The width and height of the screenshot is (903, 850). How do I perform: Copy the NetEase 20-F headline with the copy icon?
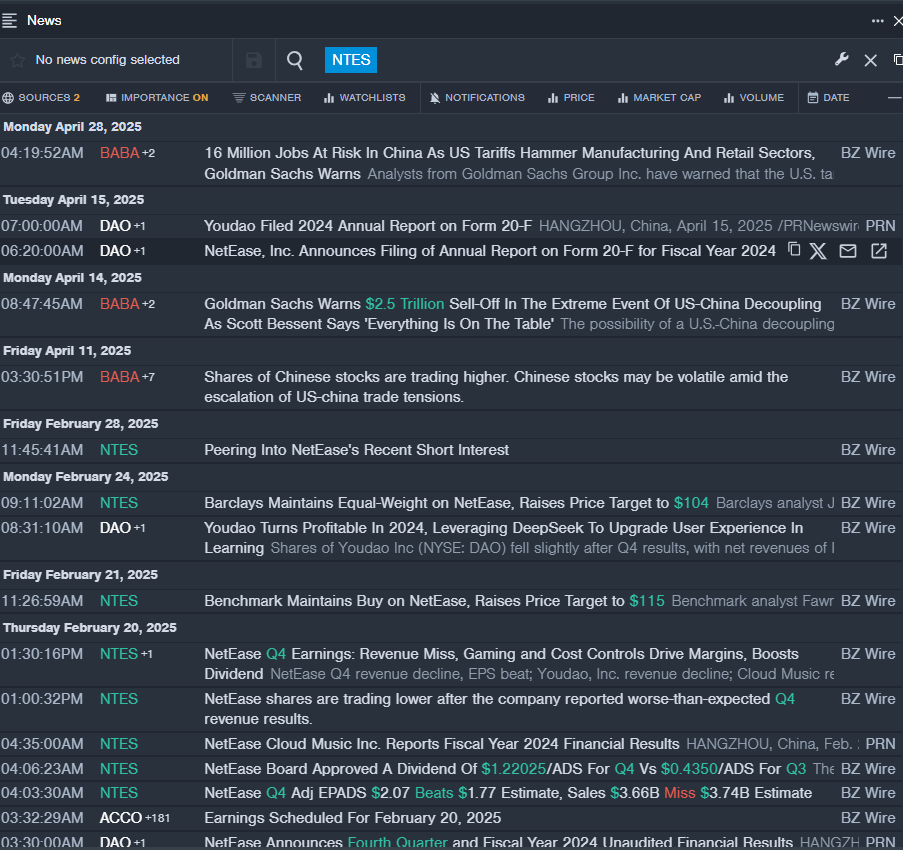pos(794,249)
